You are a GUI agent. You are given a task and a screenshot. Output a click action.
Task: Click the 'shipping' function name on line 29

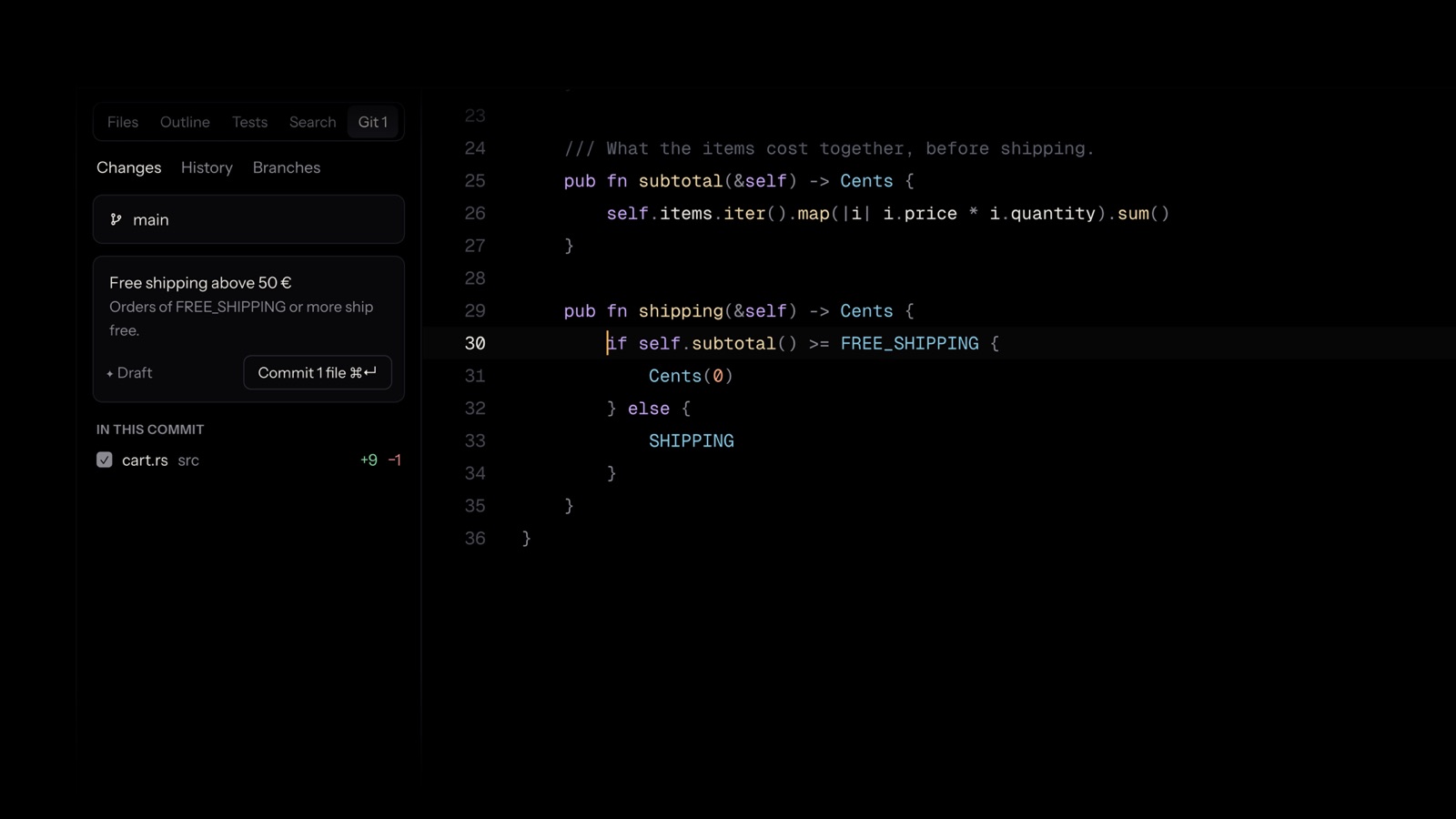pyautogui.click(x=681, y=311)
